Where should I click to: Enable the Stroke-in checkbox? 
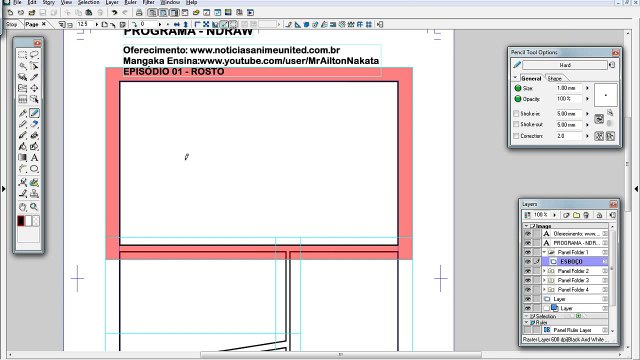click(x=516, y=113)
